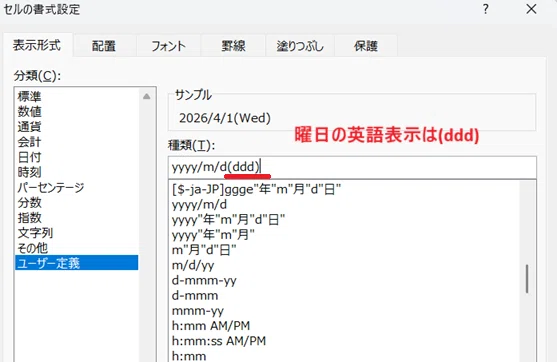Select 標準 in the category list

coord(77,96)
